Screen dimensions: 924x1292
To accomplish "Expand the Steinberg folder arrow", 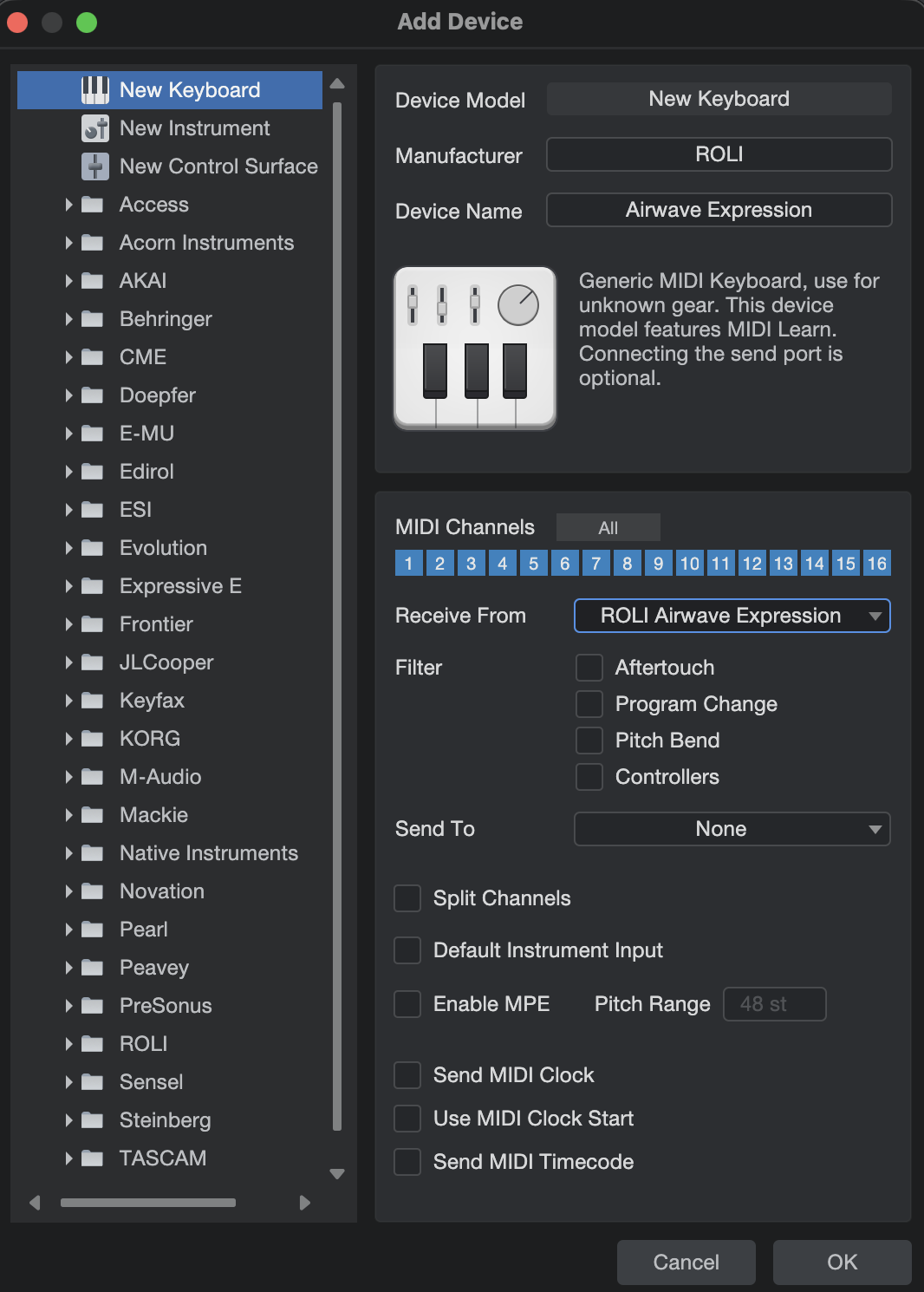I will click(x=68, y=1120).
